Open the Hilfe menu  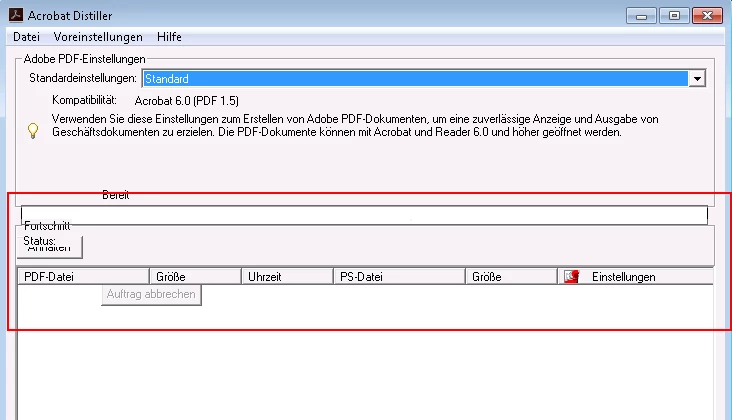click(x=169, y=37)
